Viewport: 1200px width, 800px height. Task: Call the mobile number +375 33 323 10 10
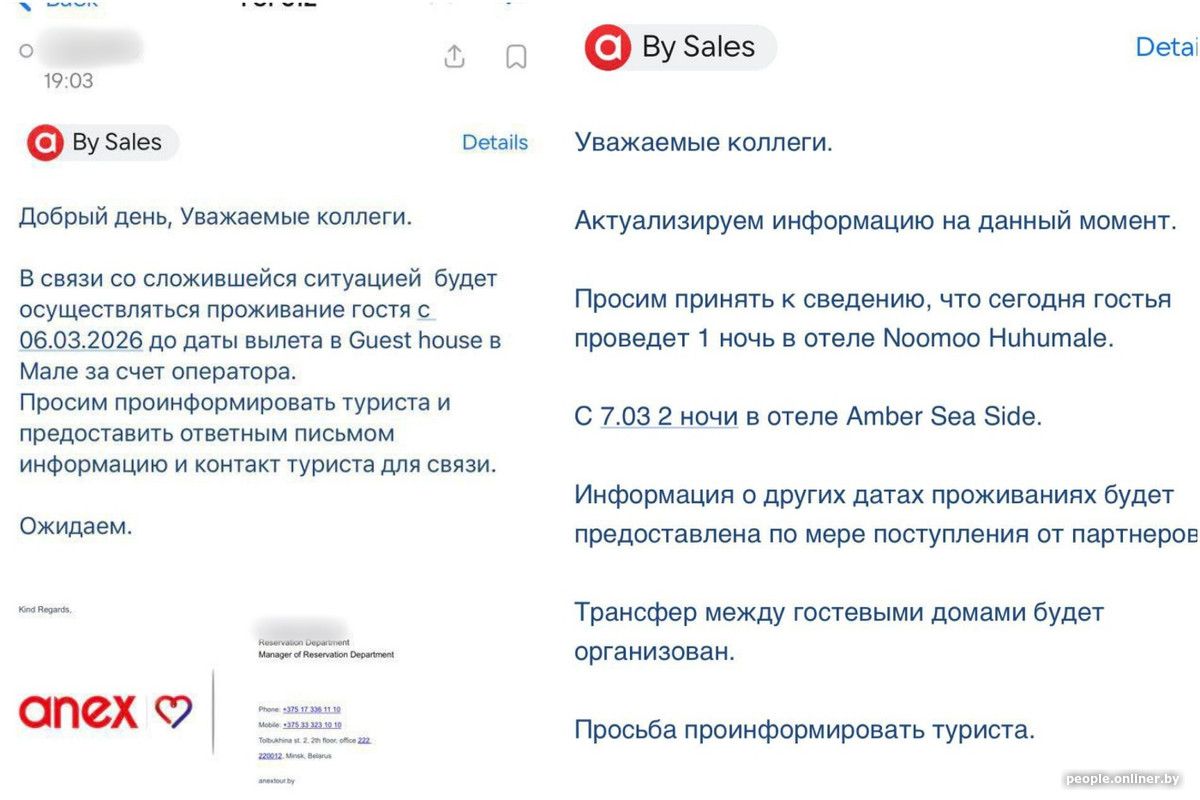[312, 725]
